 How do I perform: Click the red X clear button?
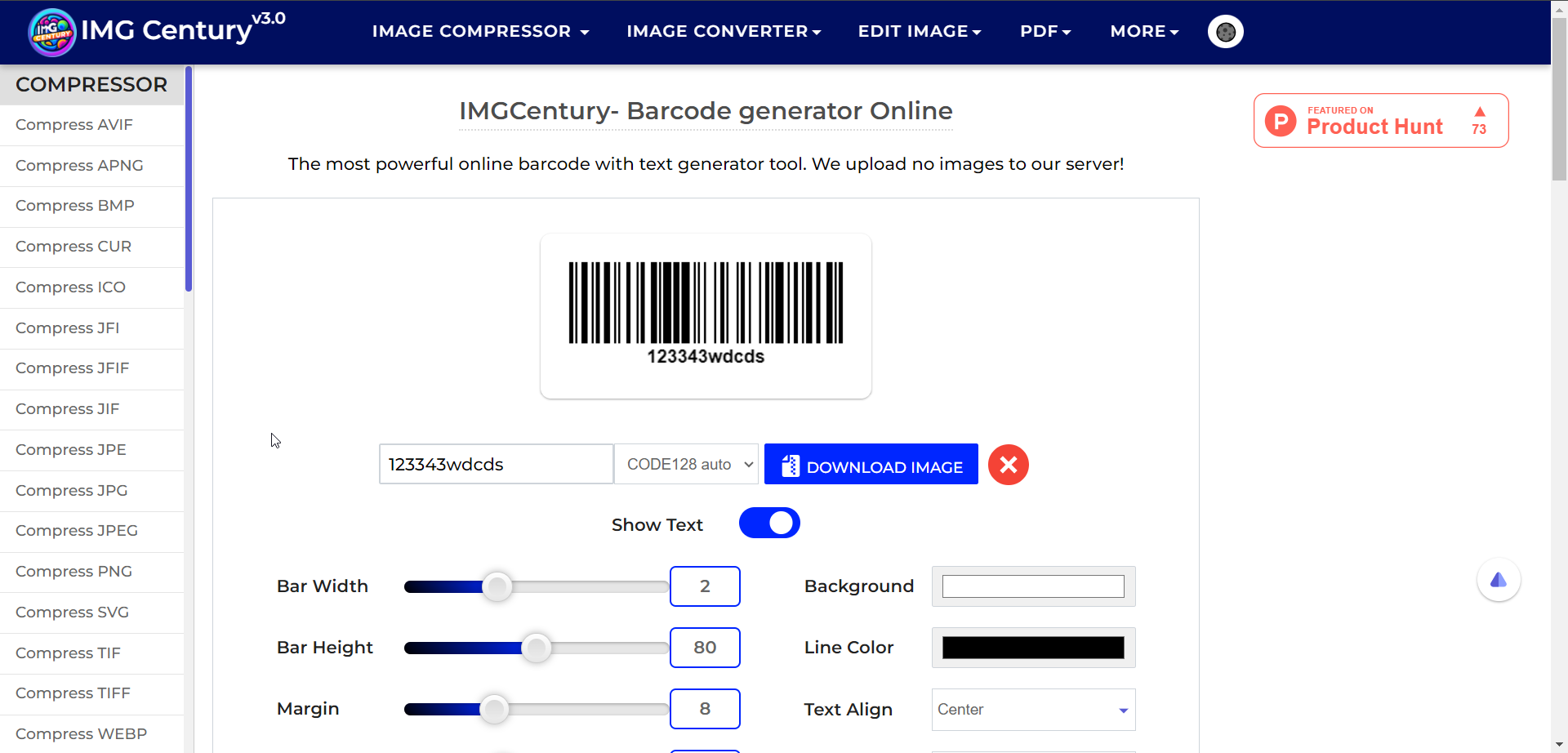pyautogui.click(x=1009, y=465)
